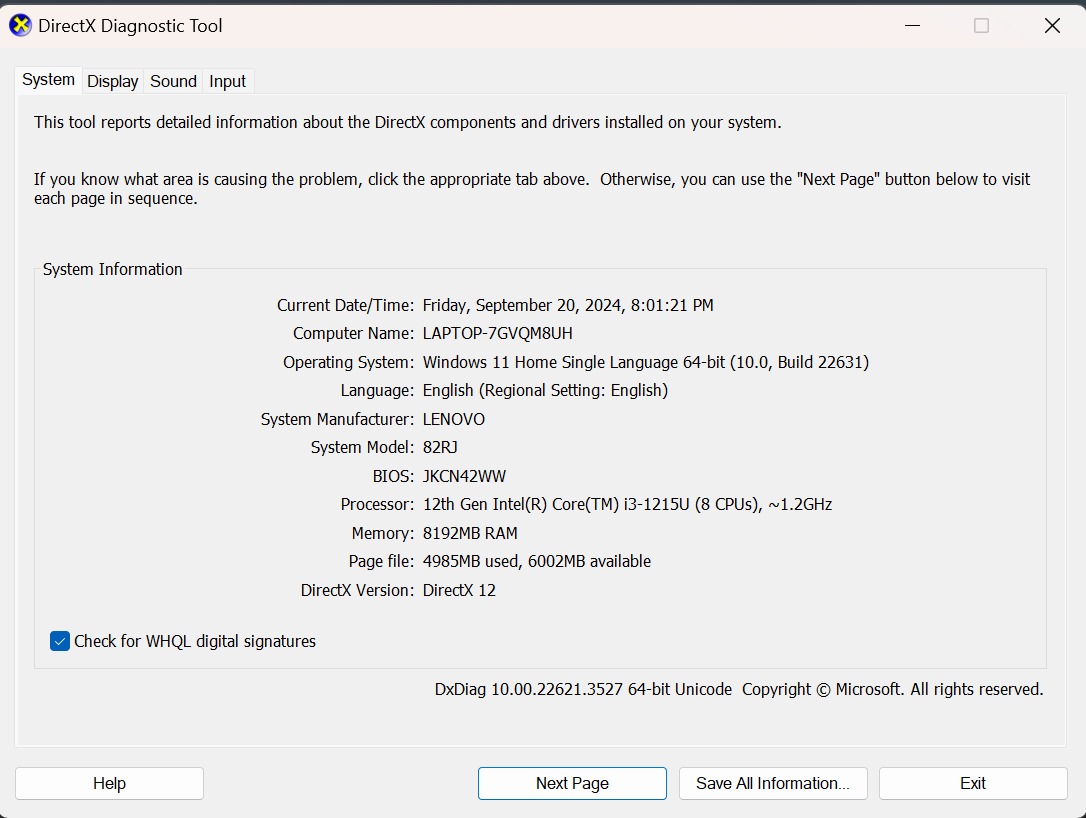
Task: Click the LENOVO manufacturer value
Action: (x=454, y=419)
